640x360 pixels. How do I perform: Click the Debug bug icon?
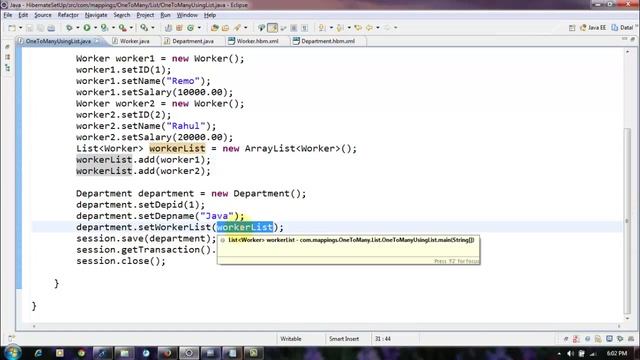point(69,28)
